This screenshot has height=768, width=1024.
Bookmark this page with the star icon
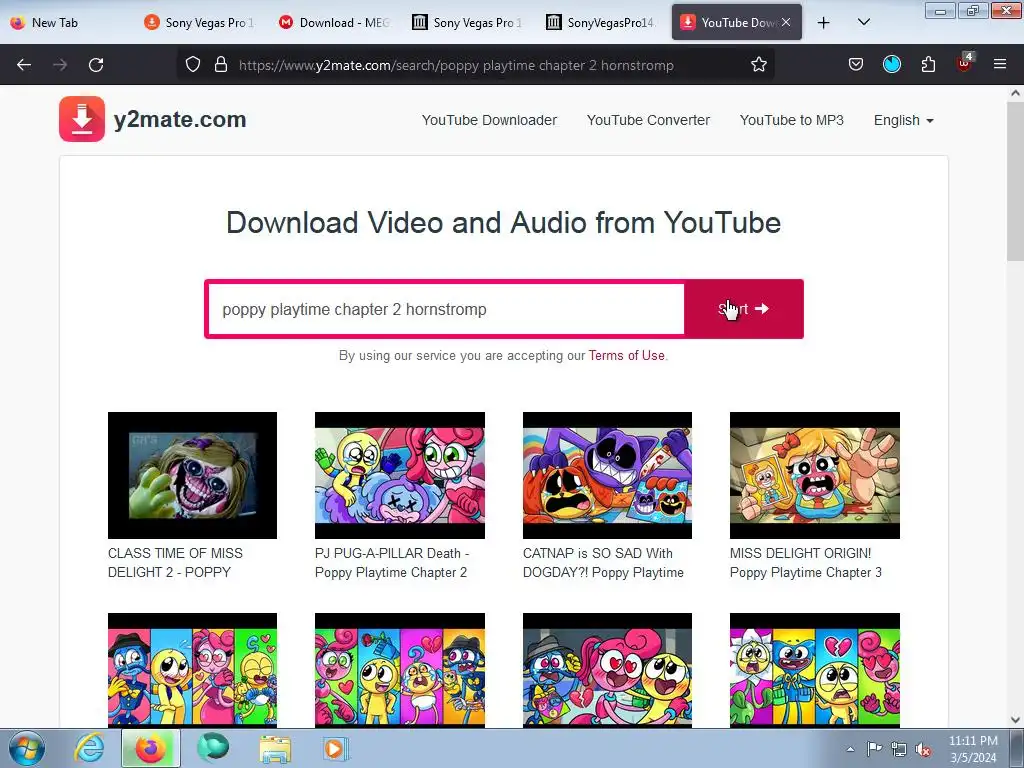coord(758,64)
